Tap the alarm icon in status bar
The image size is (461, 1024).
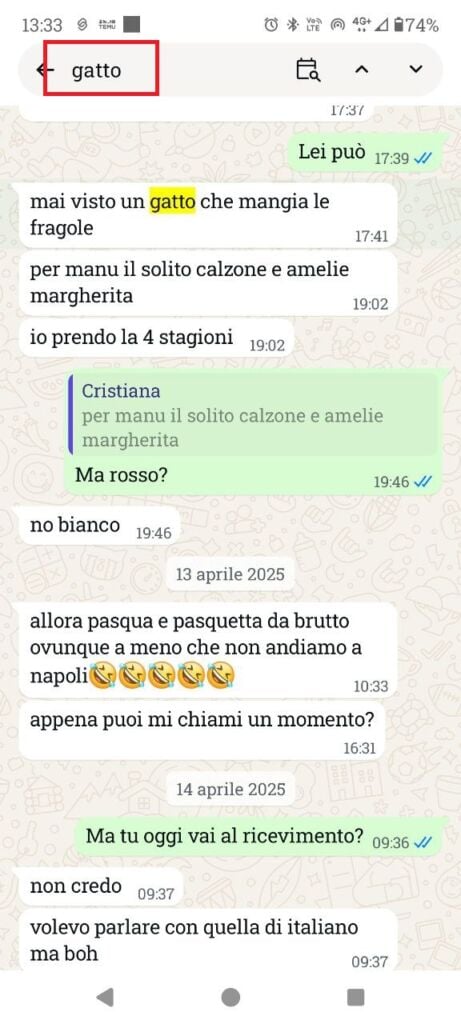(271, 25)
